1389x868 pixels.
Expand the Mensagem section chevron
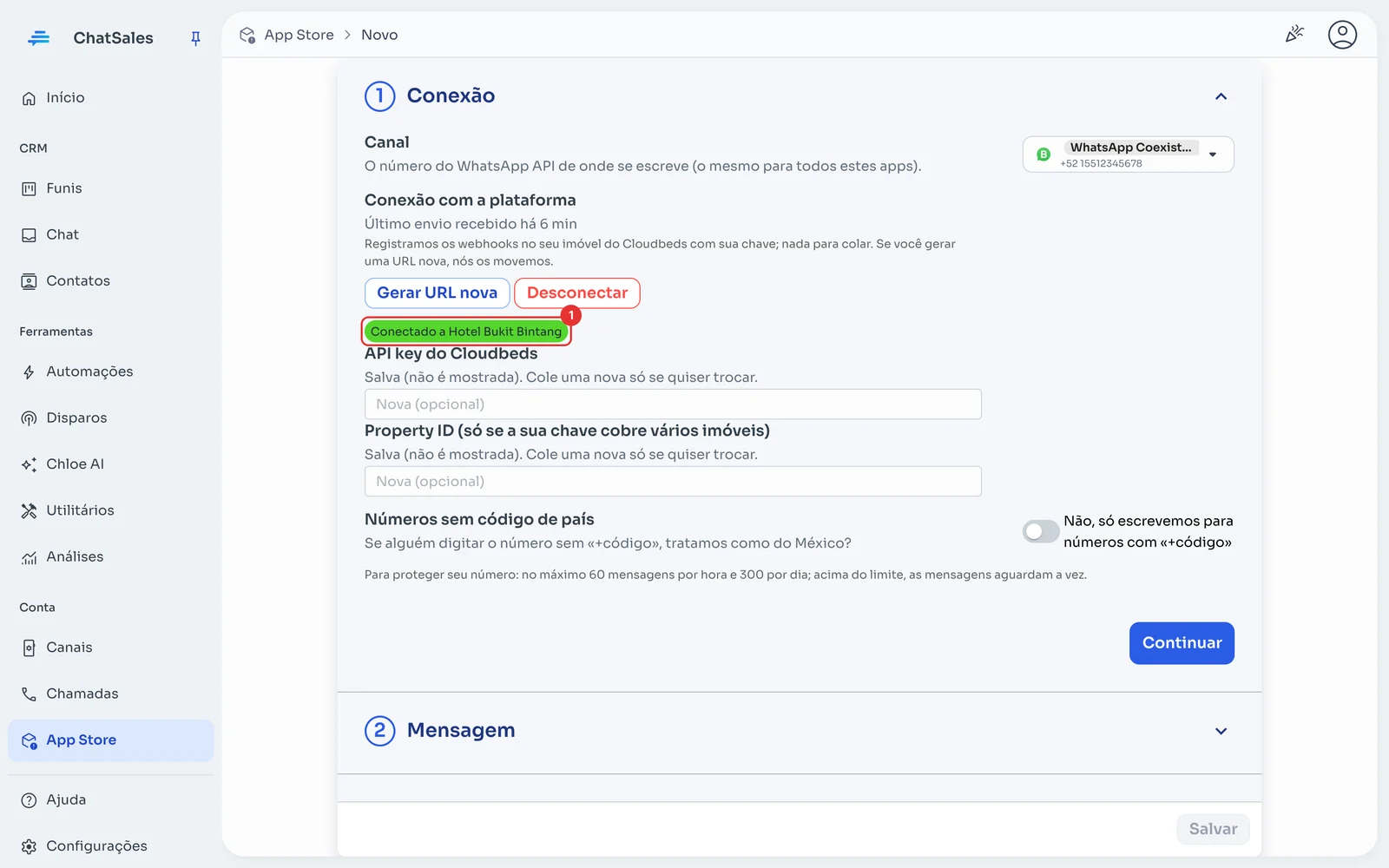1221,731
